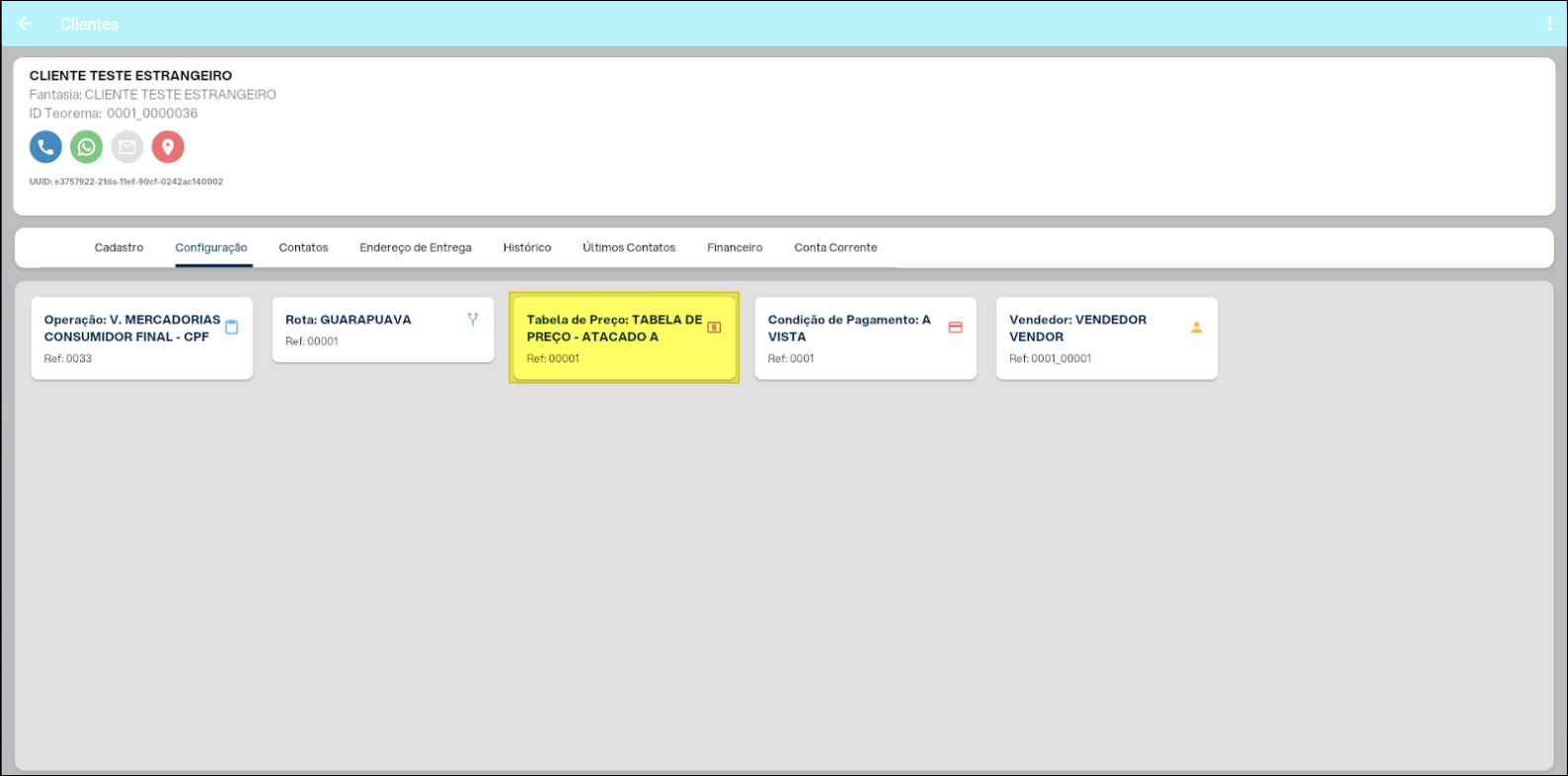
Task: Click the green route fork icon
Action: pos(473,319)
